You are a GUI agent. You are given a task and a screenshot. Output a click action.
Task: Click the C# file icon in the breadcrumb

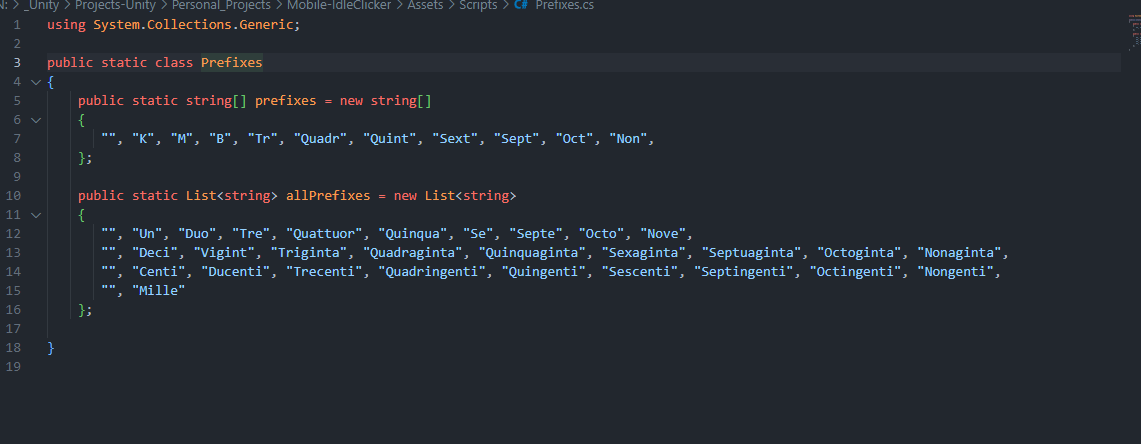click(x=521, y=6)
